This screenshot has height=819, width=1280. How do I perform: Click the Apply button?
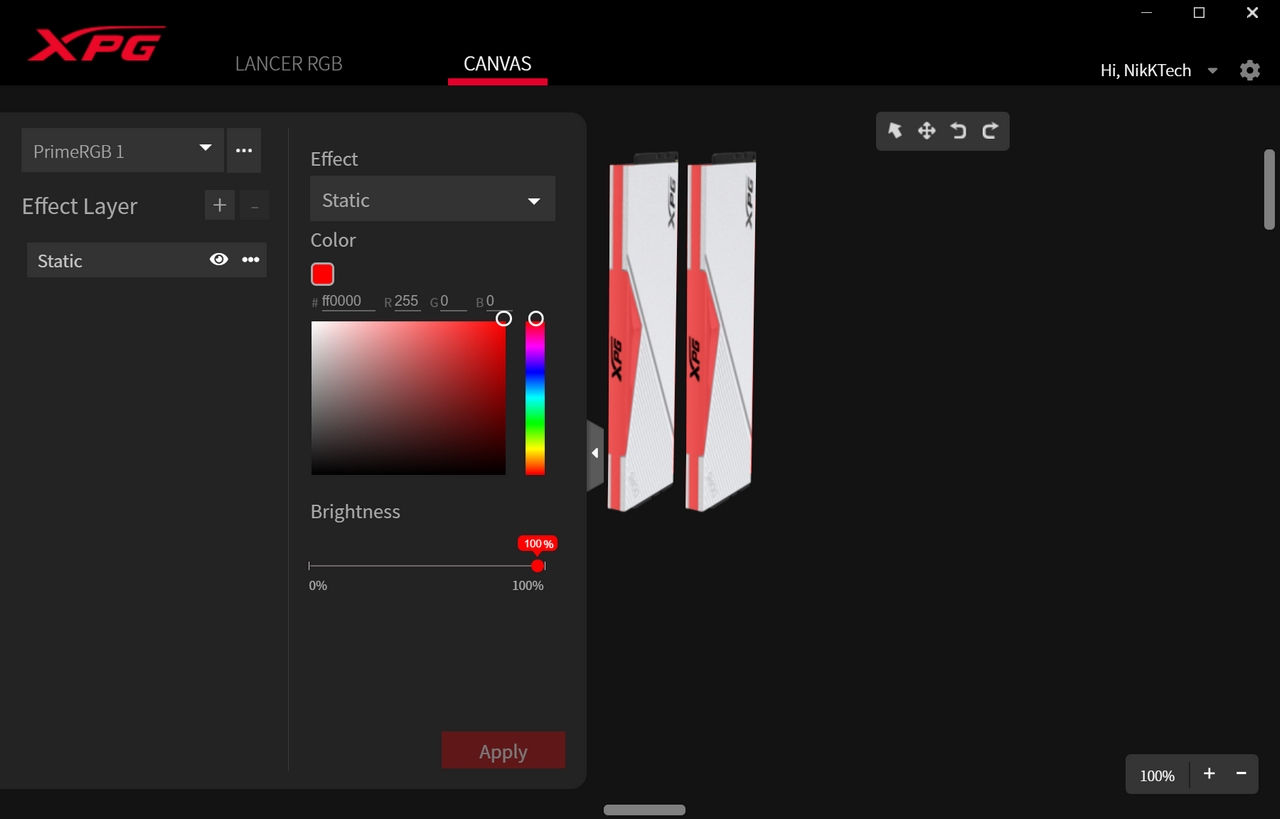503,751
